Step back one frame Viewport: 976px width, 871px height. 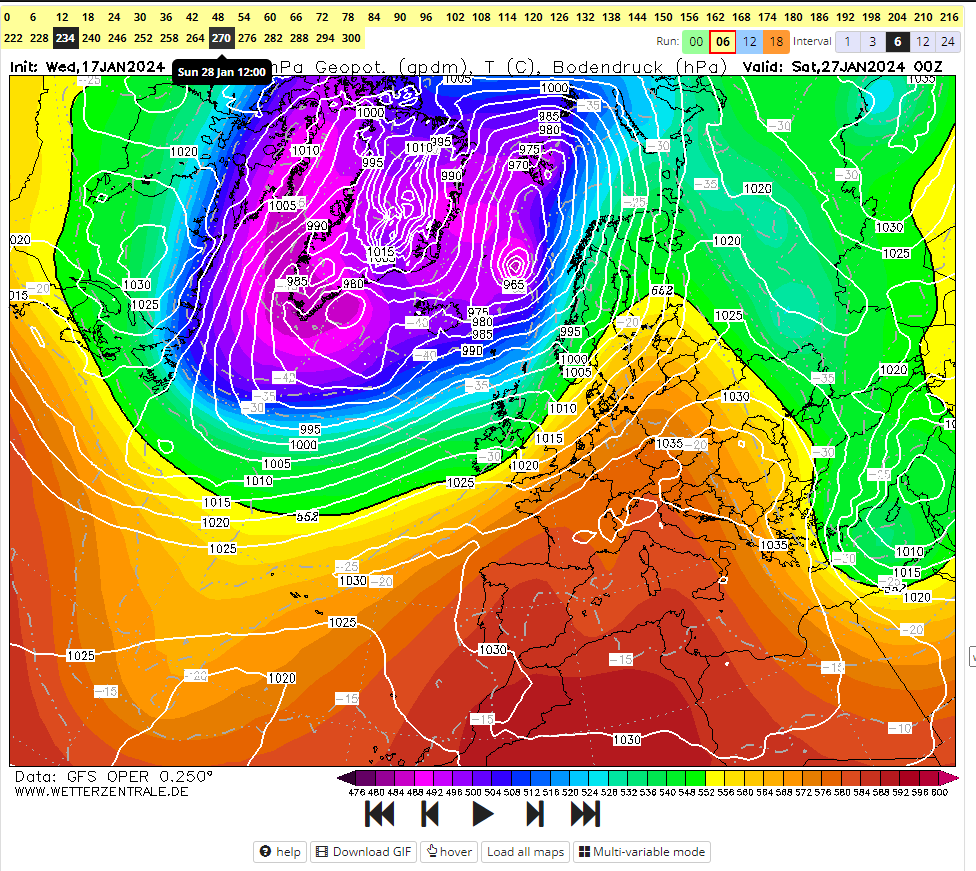pyautogui.click(x=430, y=814)
